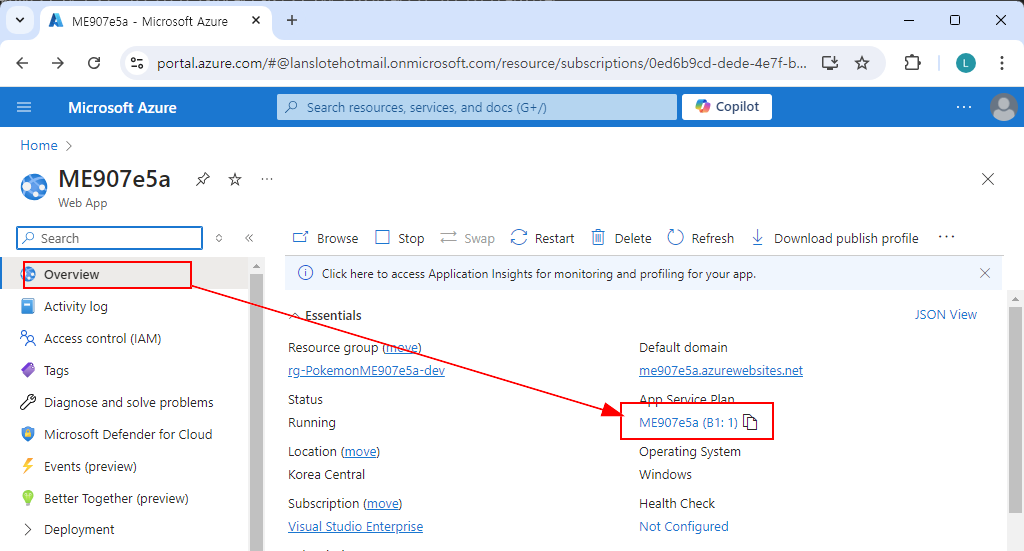Go forward in the browser
The image size is (1024, 551).
pyautogui.click(x=58, y=63)
